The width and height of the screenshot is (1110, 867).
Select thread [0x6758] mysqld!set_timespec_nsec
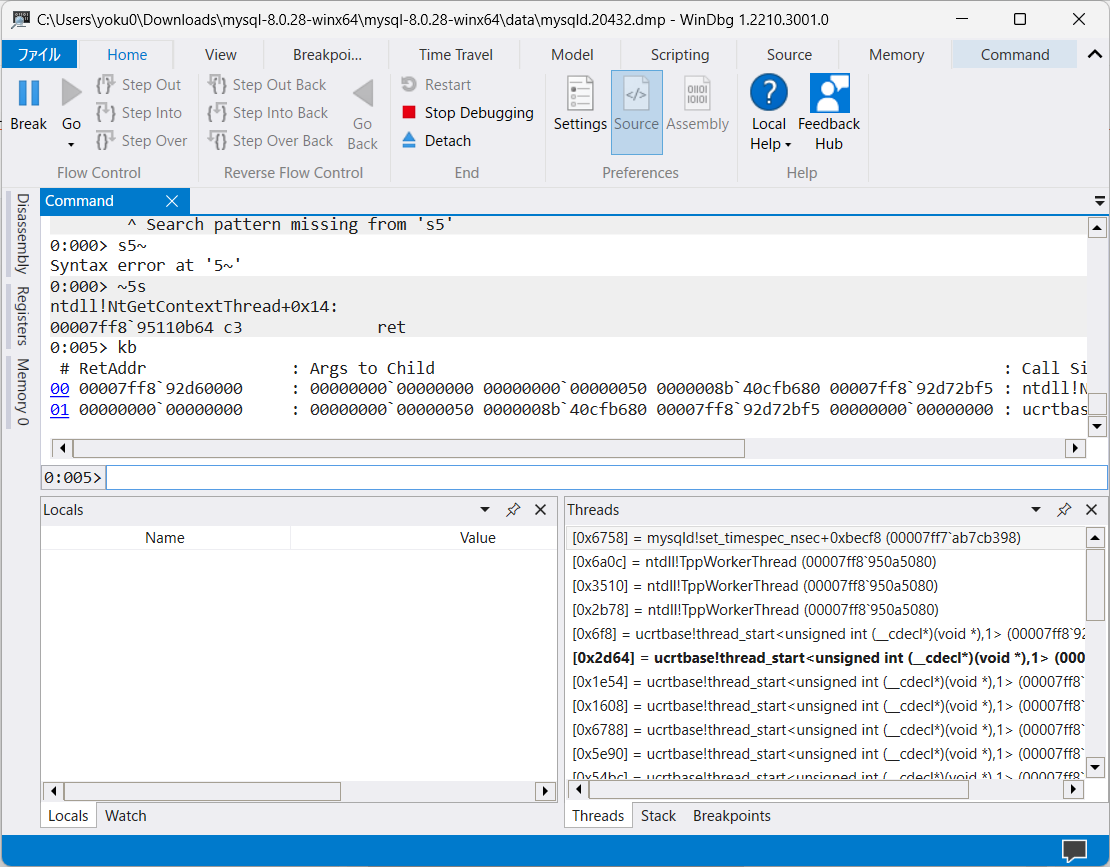tap(825, 538)
